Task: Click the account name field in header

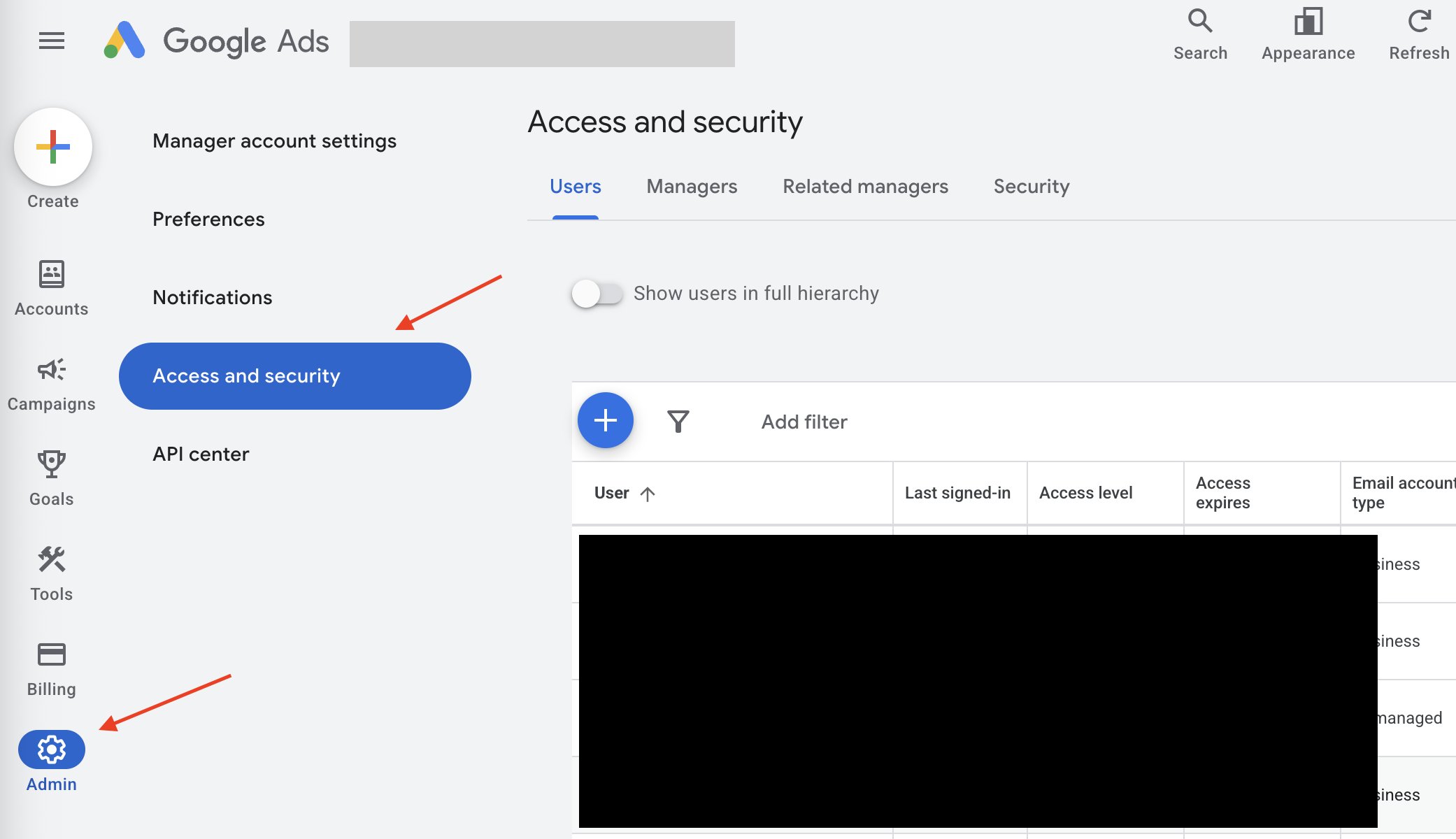Action: [542, 44]
